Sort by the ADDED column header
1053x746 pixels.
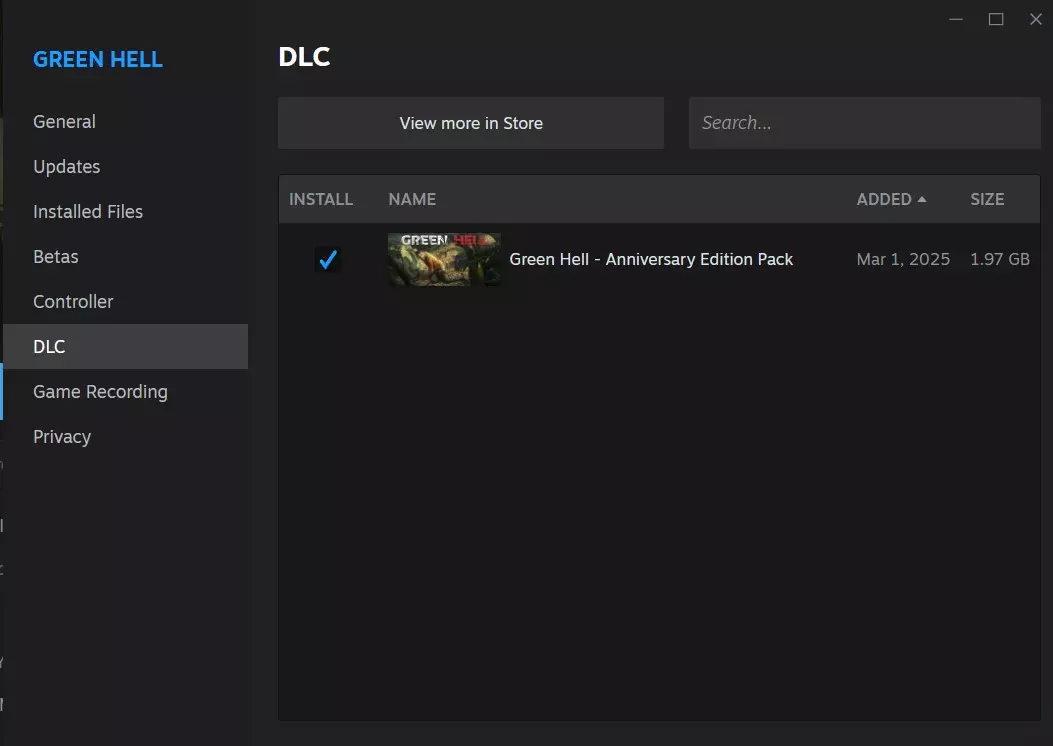[891, 199]
